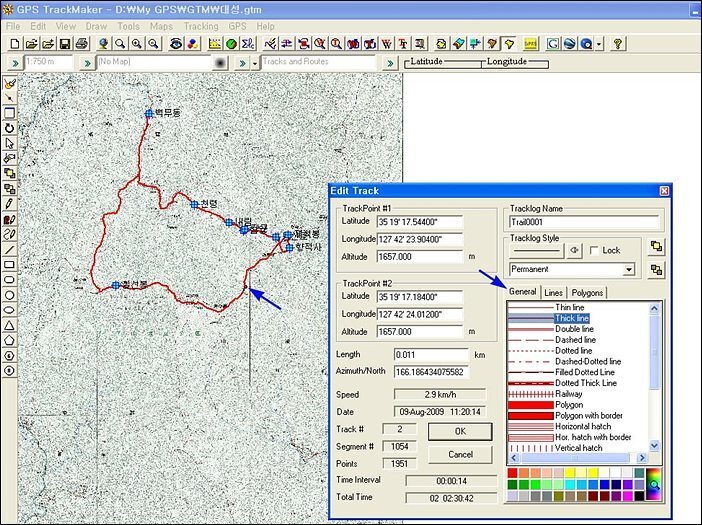Click the bottom linked-squares icon in Edit Track

pyautogui.click(x=656, y=270)
